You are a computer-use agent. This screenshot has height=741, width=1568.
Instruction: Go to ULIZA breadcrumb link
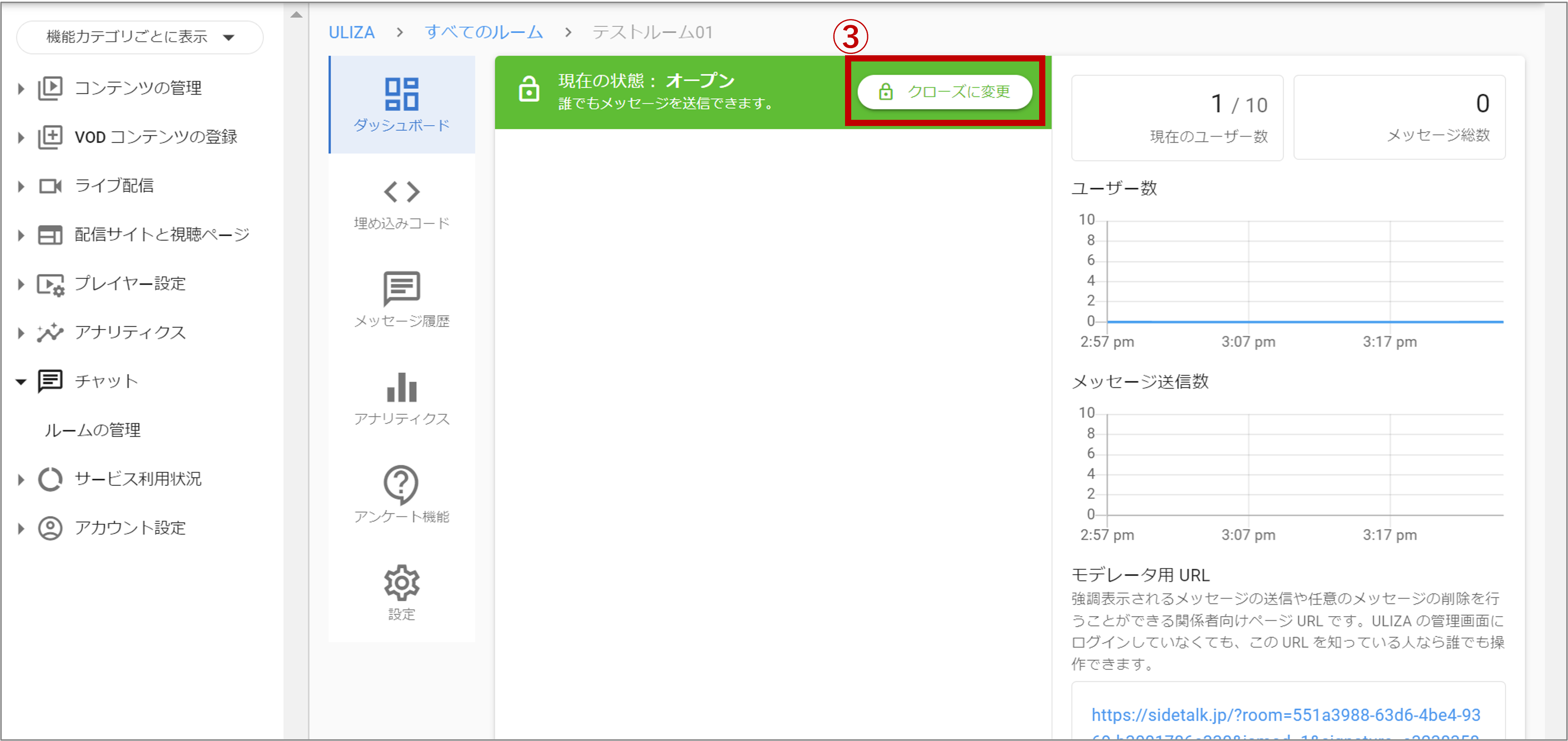point(351,32)
